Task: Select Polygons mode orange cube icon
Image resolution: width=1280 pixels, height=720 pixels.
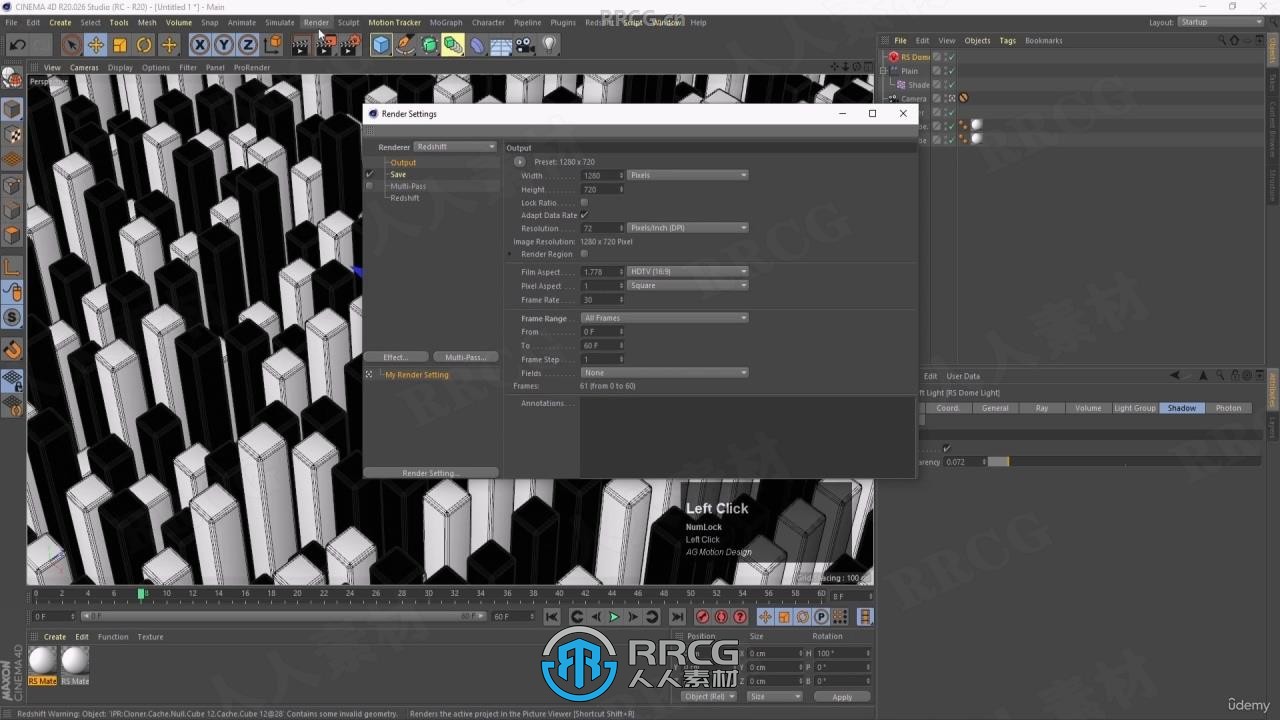Action: [x=12, y=235]
